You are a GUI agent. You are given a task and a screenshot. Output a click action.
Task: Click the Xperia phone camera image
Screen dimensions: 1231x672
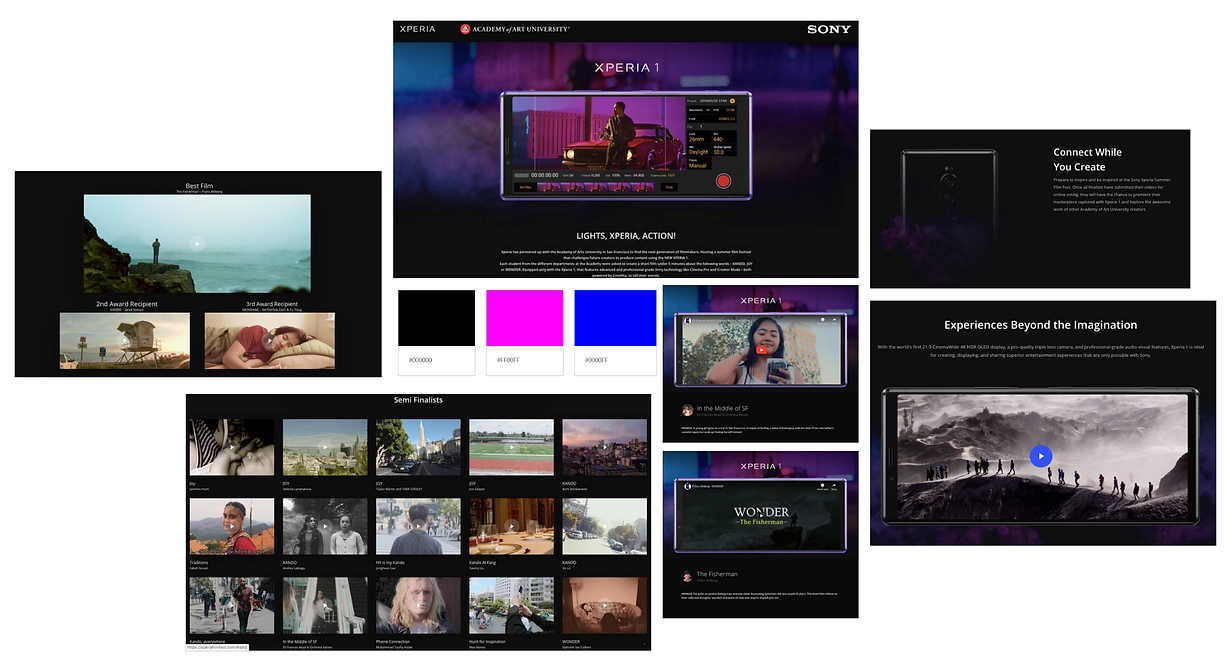[x=947, y=193]
